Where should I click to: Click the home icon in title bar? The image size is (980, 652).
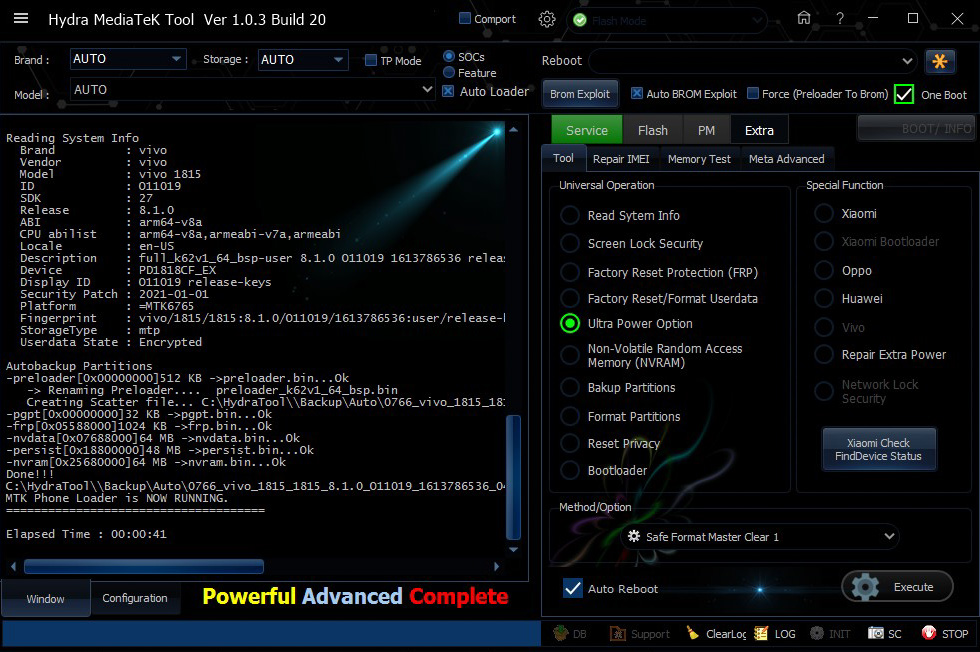click(804, 19)
